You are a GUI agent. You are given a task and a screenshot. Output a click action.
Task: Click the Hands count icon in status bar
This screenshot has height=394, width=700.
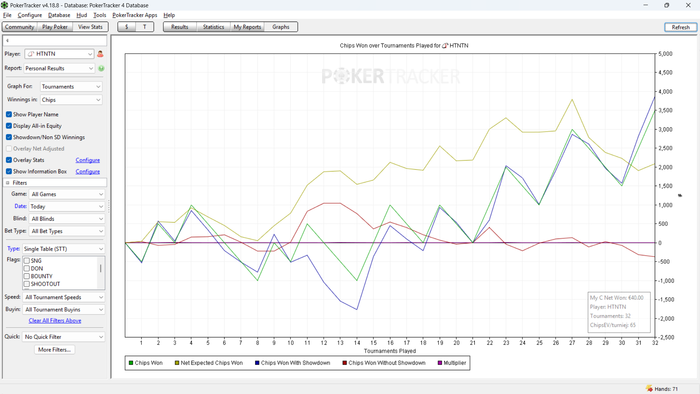pos(649,389)
